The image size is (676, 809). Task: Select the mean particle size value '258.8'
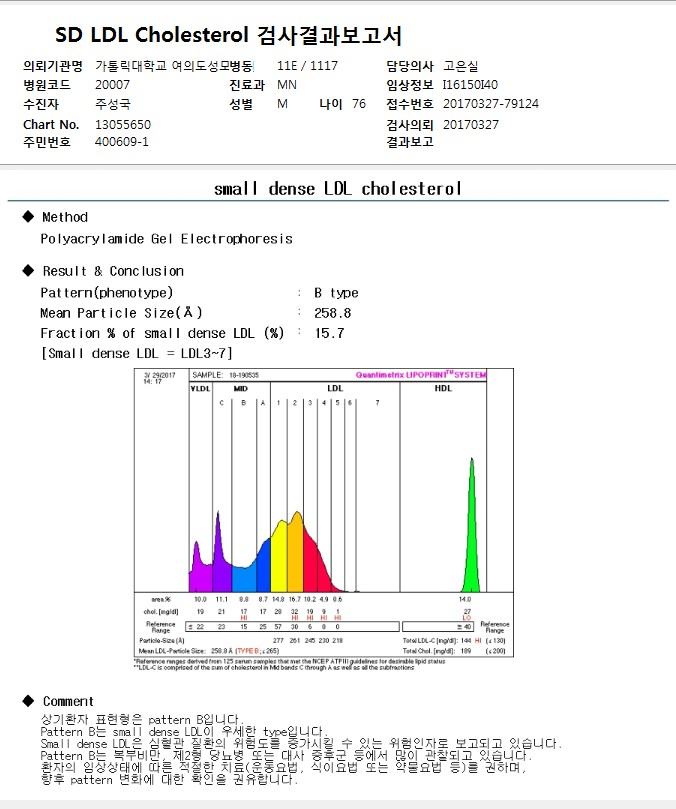tap(332, 313)
